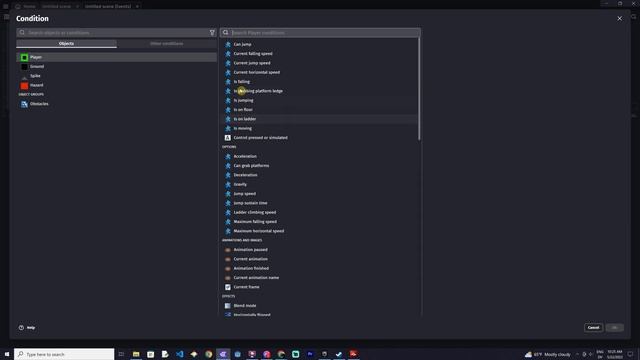Click the Cancel button
The width and height of the screenshot is (640, 360).
593,328
